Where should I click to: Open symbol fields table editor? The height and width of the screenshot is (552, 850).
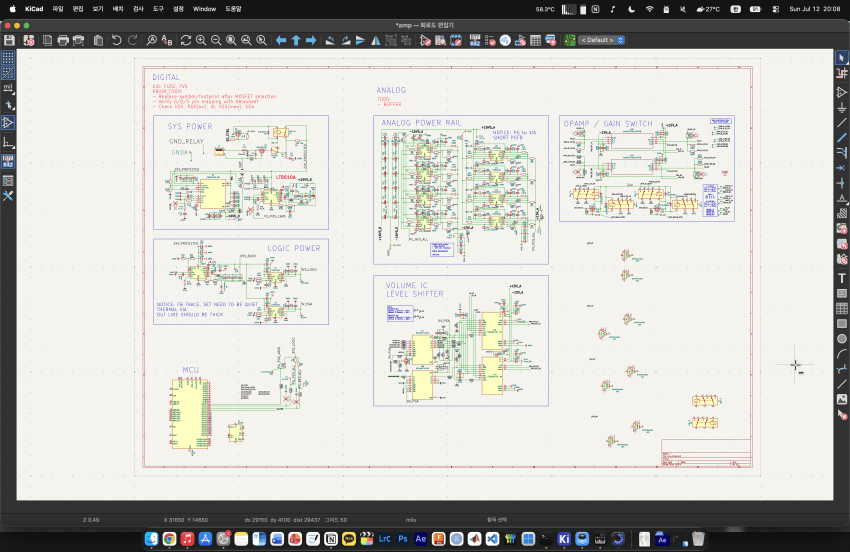coord(536,40)
